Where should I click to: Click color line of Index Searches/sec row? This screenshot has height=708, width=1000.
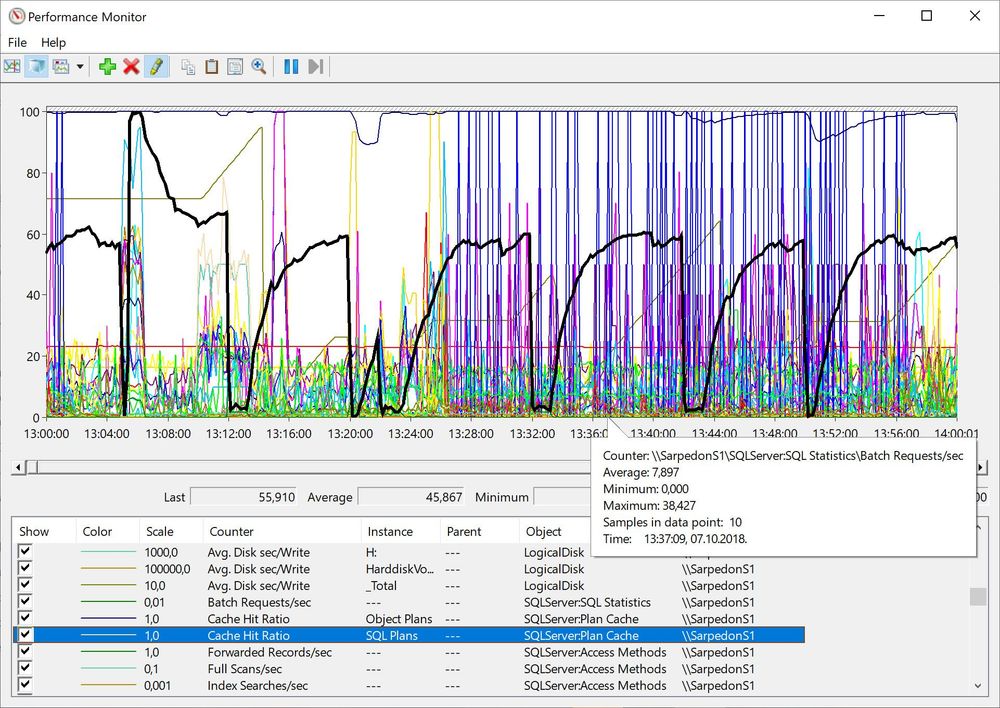pos(108,685)
